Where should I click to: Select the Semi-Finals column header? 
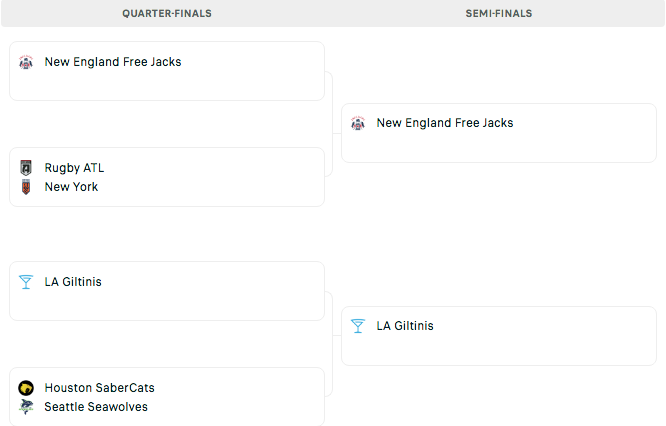point(499,14)
